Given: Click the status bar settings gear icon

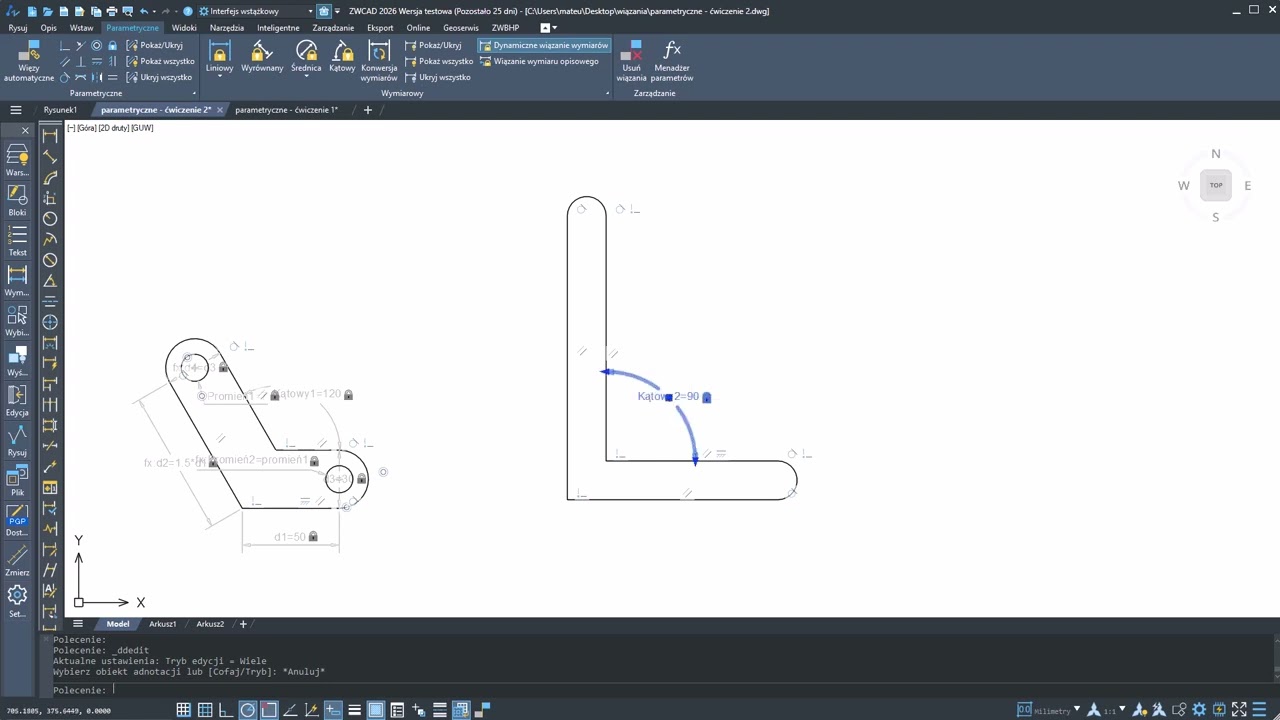Looking at the screenshot, I should (x=1199, y=710).
